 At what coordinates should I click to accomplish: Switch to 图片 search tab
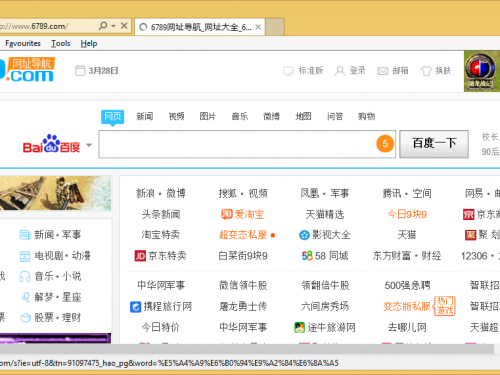pos(208,116)
